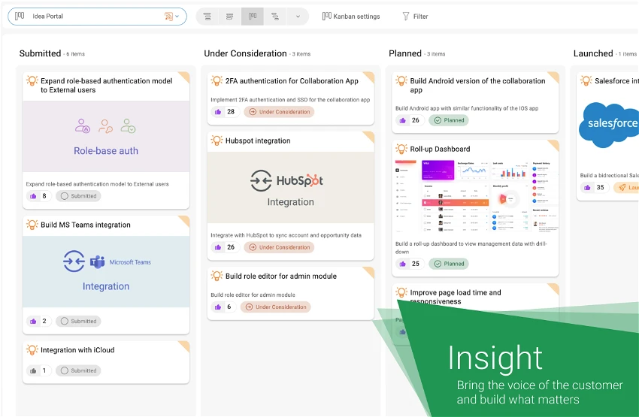The height and width of the screenshot is (418, 640).
Task: Click lightbulb icon on Improve page load time card
Action: click(401, 292)
